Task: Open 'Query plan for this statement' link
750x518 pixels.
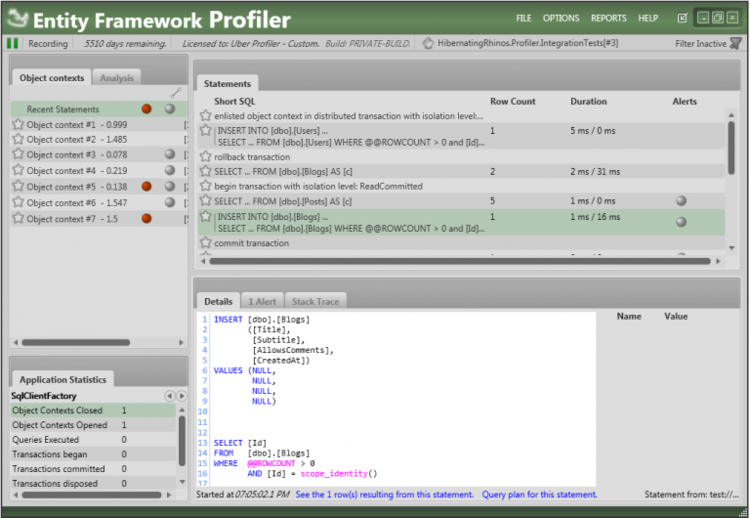Action: (540, 495)
